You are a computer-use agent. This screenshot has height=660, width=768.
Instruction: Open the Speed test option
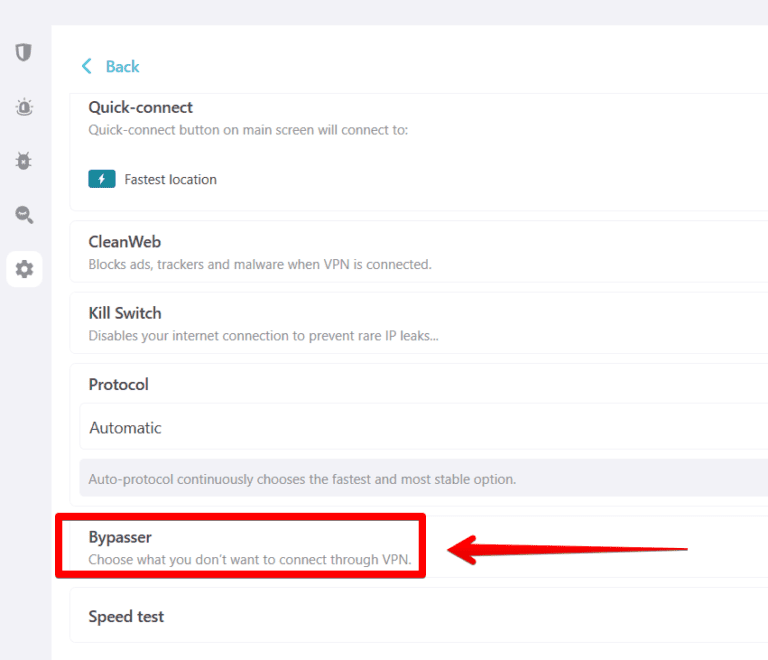point(126,616)
